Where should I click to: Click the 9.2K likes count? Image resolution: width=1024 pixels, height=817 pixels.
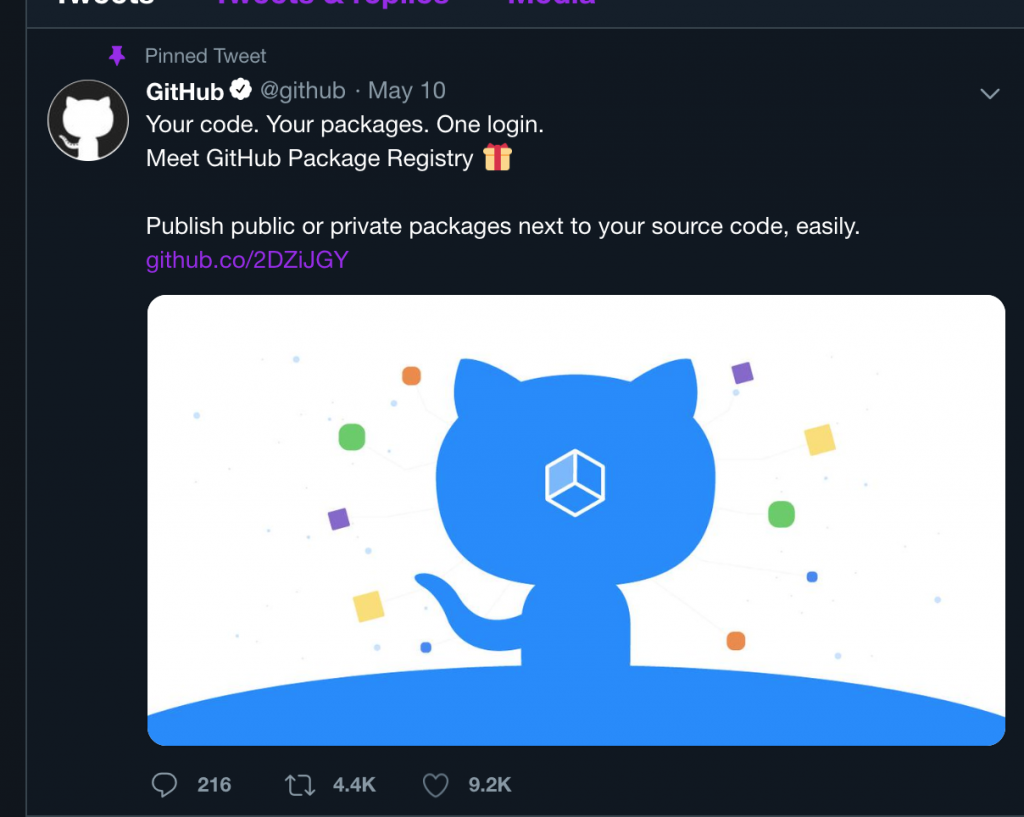pyautogui.click(x=489, y=785)
